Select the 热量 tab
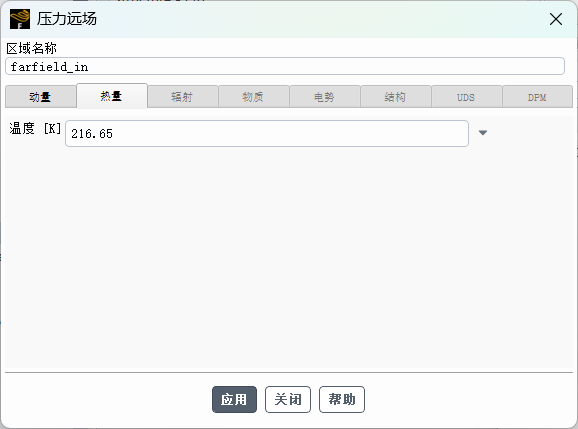 tap(112, 96)
